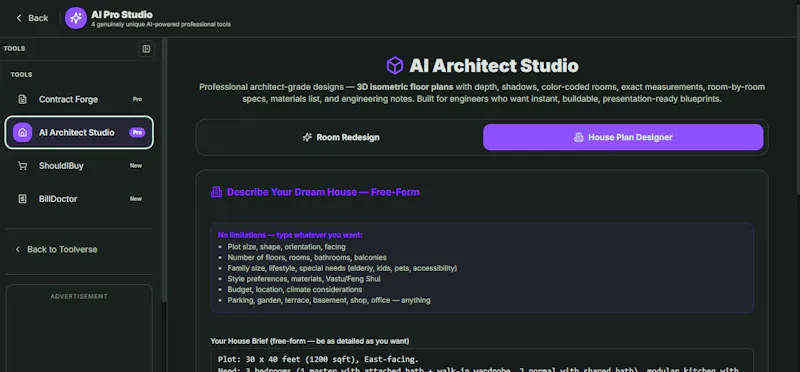This screenshot has width=800, height=372.
Task: Click 'Budget, location, climate considerations' bullet
Action: point(295,289)
